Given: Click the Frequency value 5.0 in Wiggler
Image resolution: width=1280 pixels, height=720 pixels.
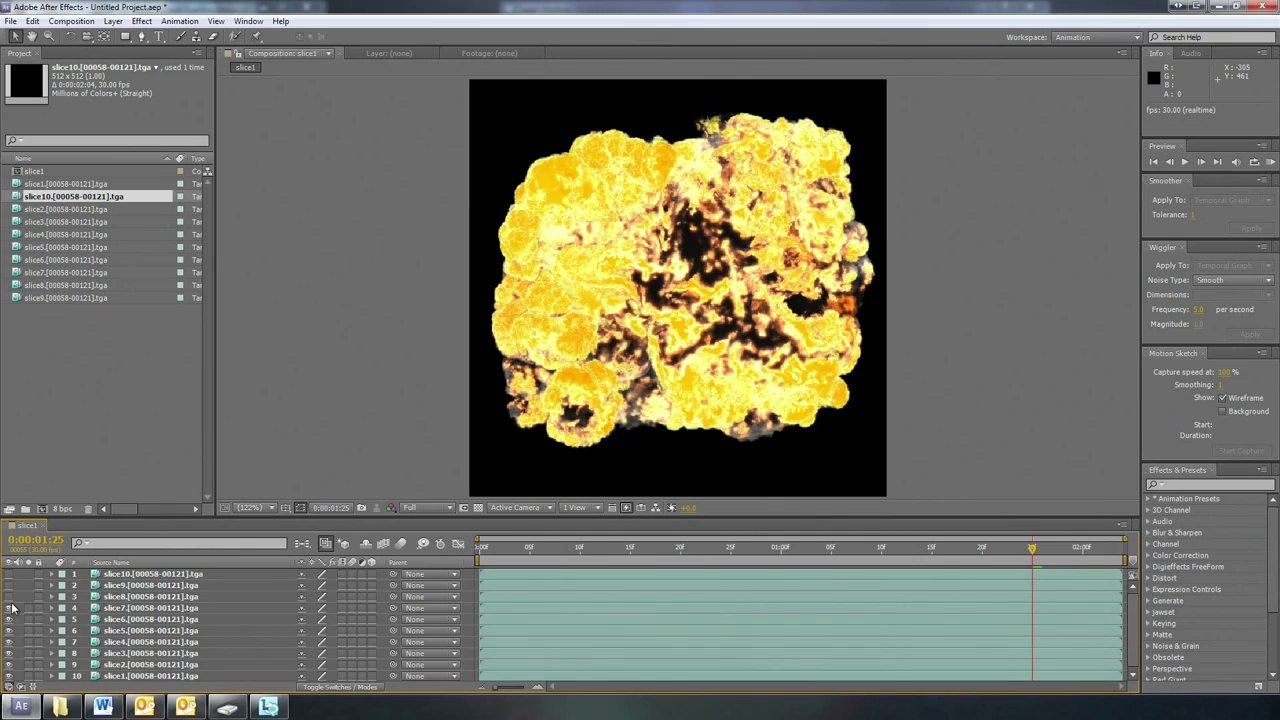Looking at the screenshot, I should pos(1198,310).
